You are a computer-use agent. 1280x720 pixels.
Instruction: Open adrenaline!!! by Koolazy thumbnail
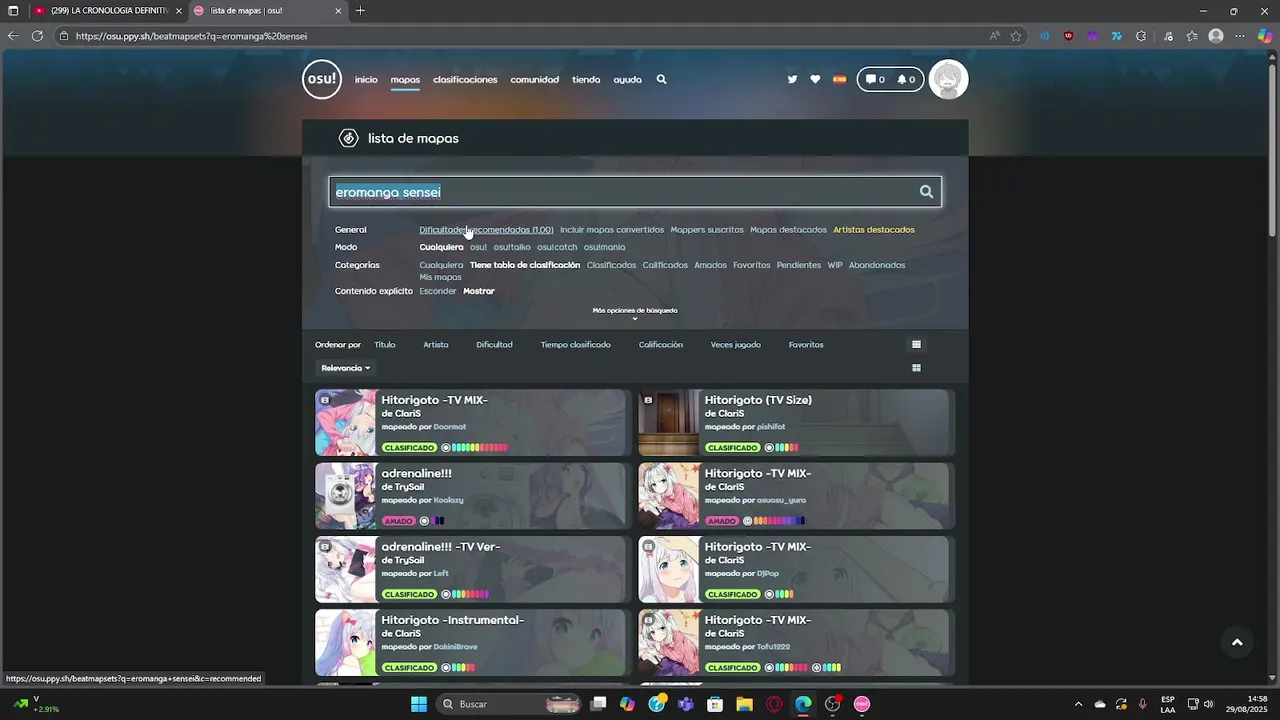(346, 496)
